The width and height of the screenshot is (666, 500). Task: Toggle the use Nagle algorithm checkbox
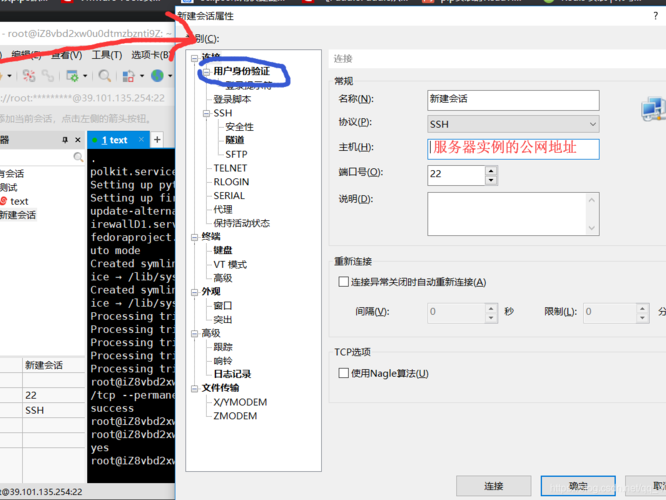[x=343, y=373]
